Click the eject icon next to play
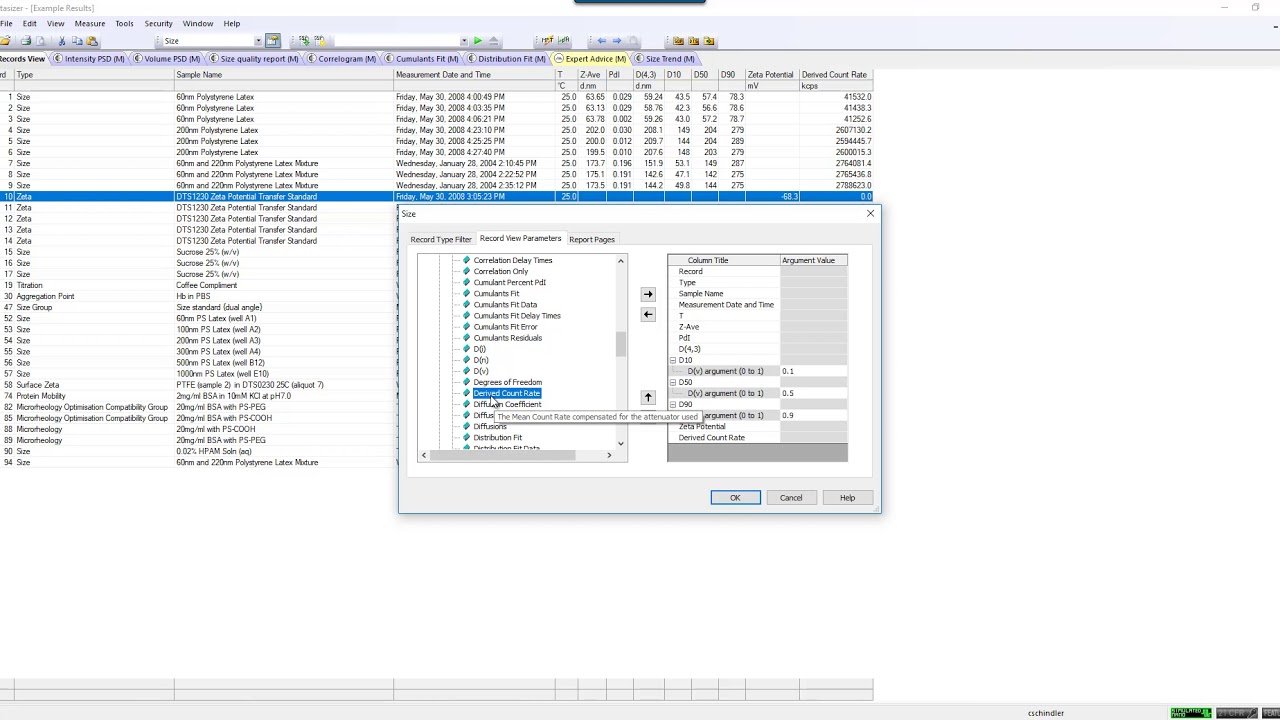Screen dimensions: 1280x720 pyautogui.click(x=493, y=41)
